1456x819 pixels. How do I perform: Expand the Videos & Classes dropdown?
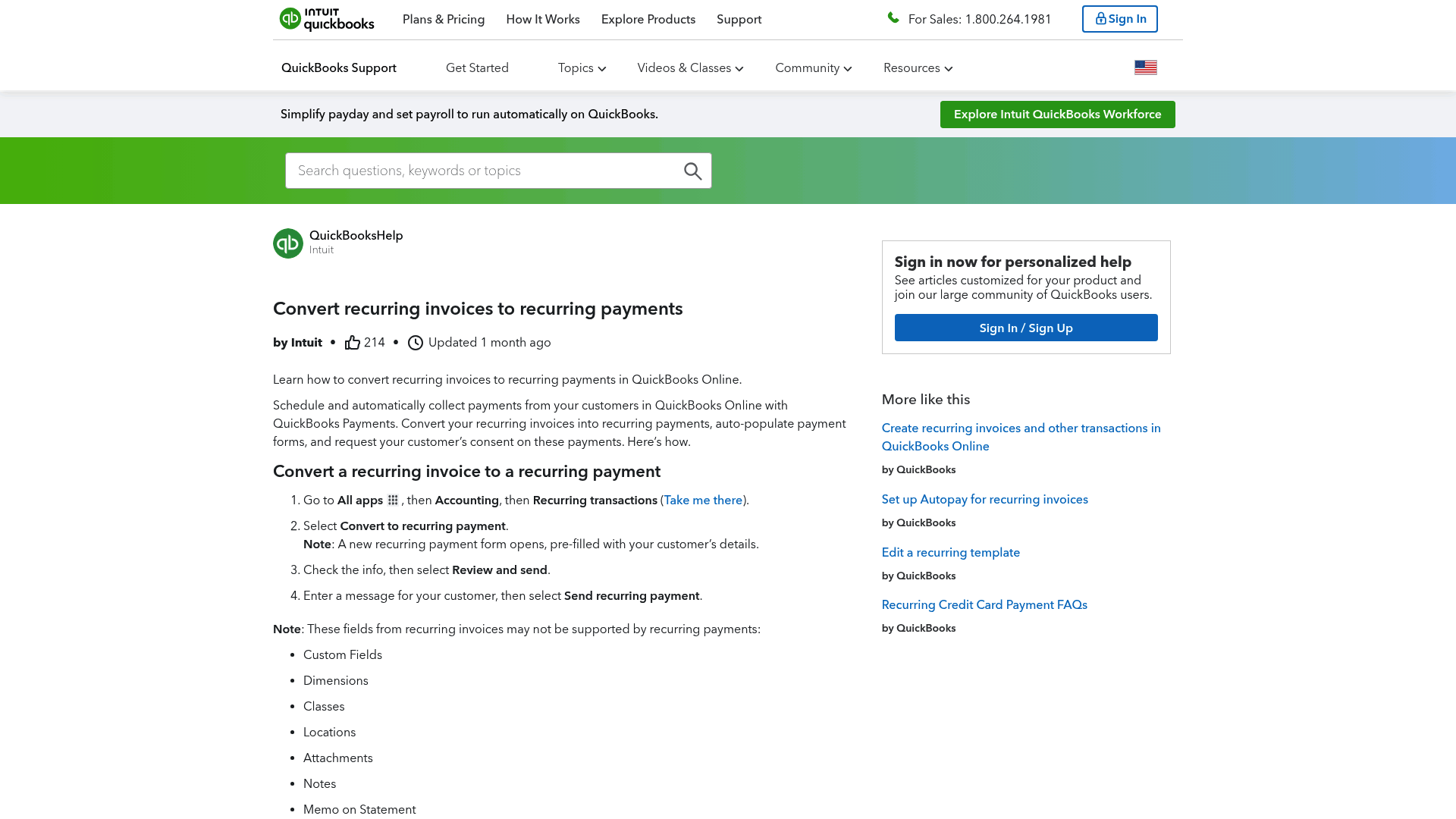[690, 68]
